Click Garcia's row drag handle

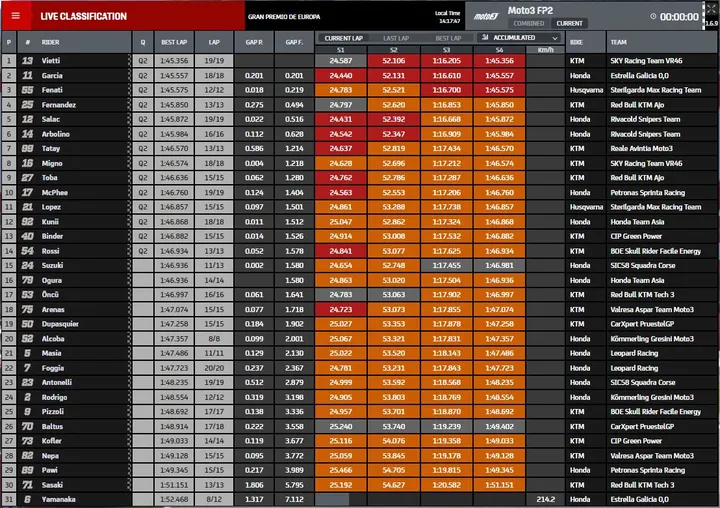[x=129, y=75]
